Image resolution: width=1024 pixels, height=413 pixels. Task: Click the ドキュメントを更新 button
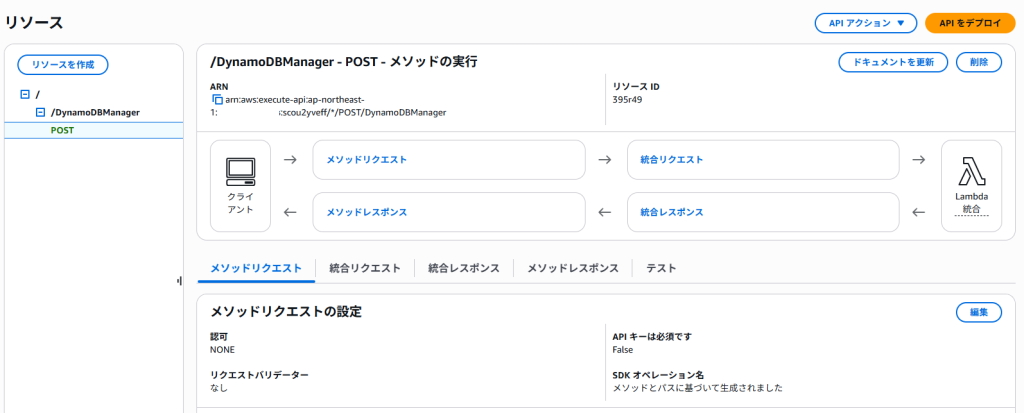tap(892, 62)
